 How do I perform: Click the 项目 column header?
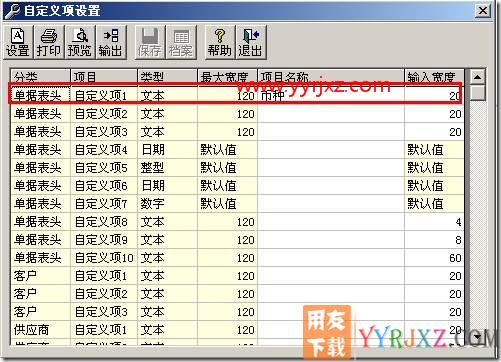click(x=104, y=77)
